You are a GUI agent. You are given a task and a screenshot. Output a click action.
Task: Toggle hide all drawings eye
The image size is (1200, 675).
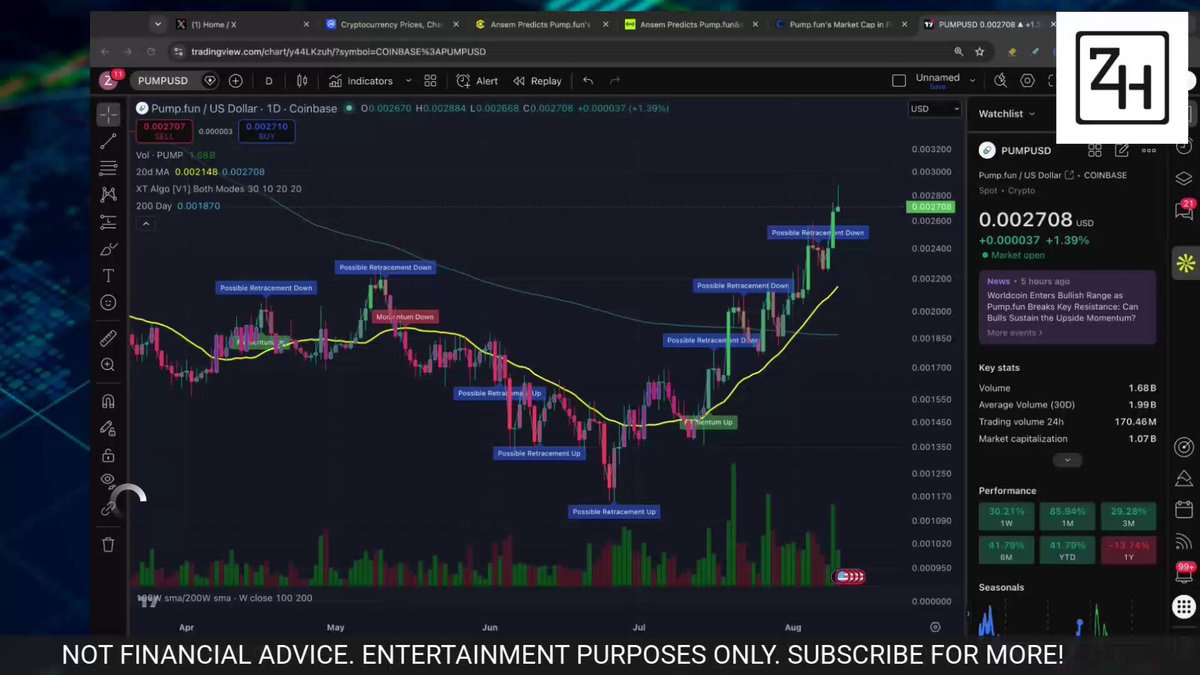click(108, 481)
